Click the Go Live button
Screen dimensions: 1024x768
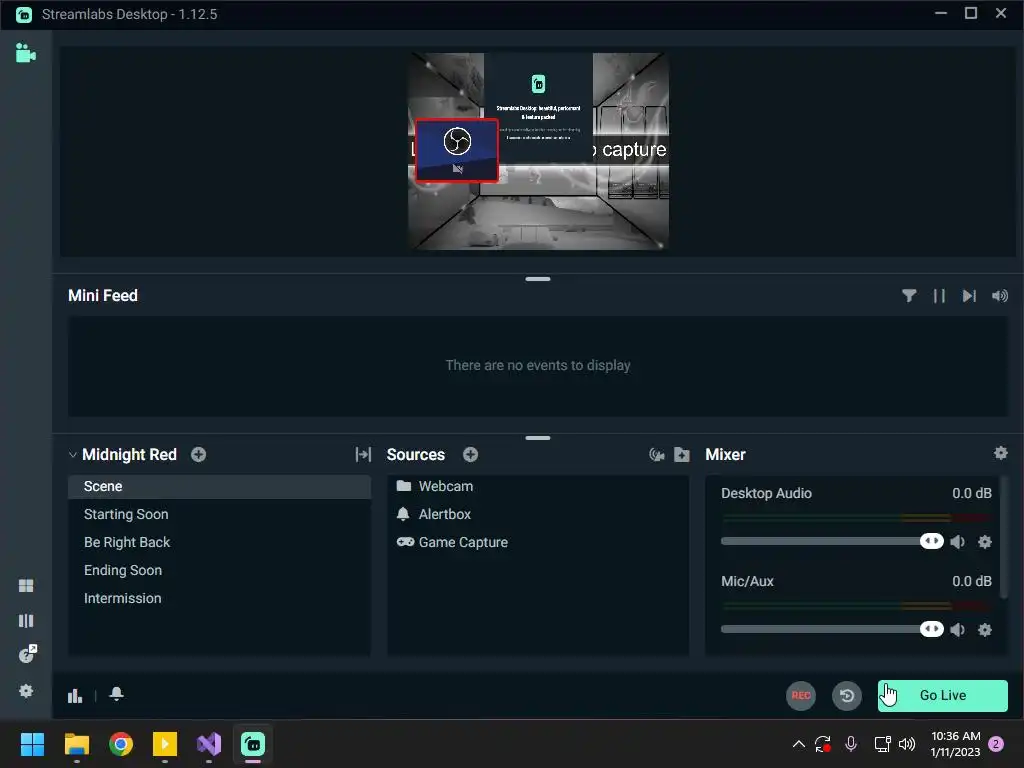point(942,696)
